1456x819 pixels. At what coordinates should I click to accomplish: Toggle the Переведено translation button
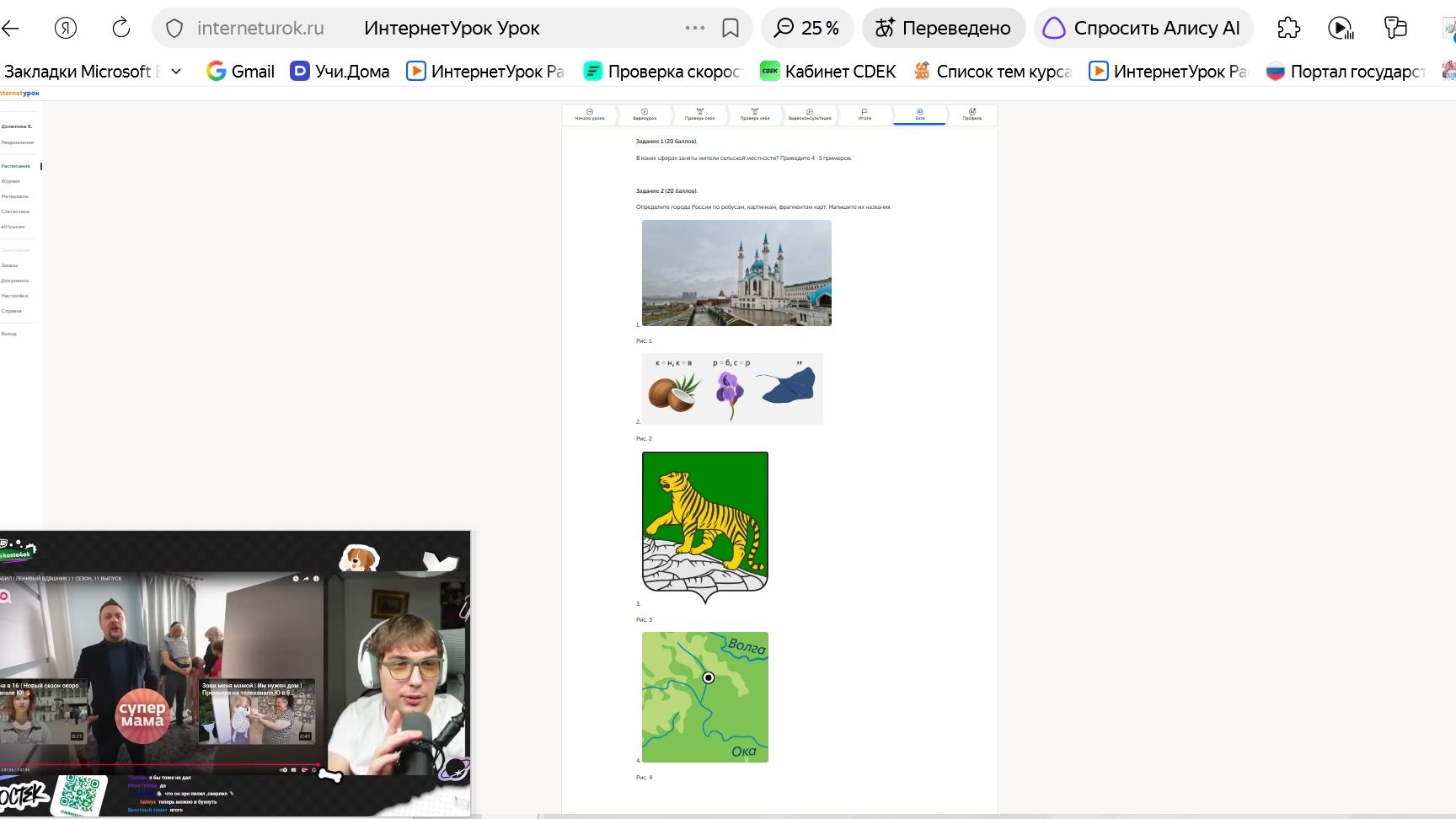(x=943, y=28)
